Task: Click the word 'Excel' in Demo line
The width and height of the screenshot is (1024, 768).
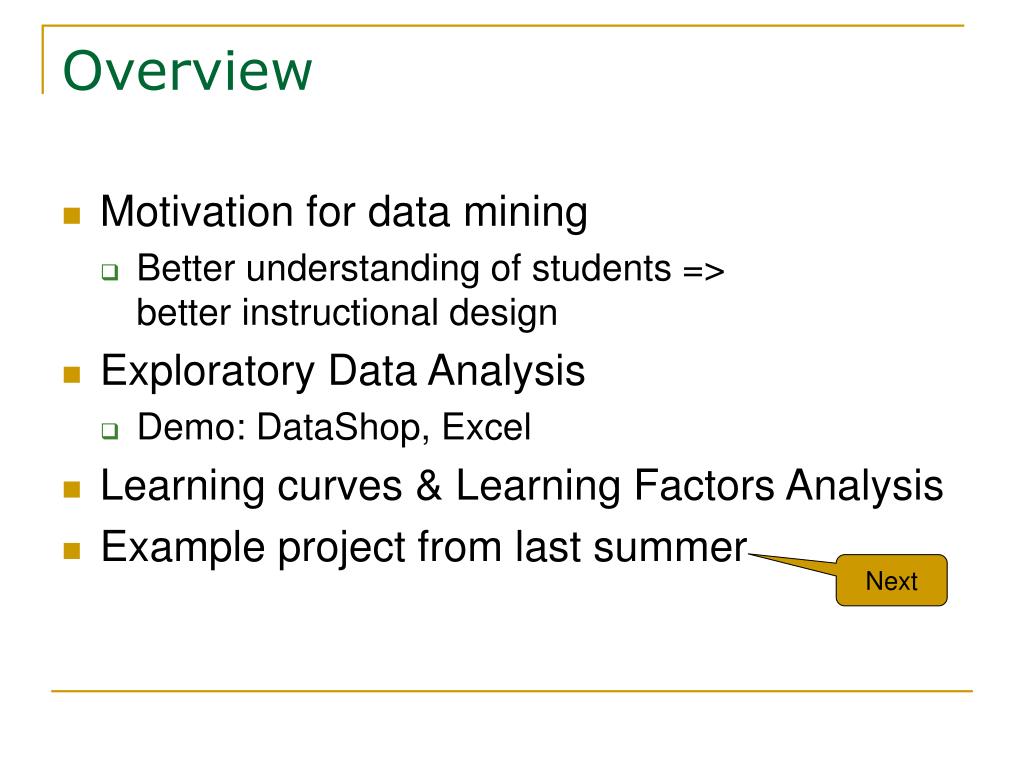Action: click(487, 427)
